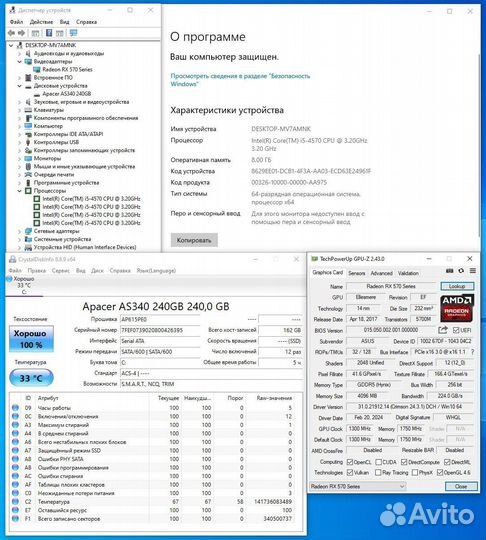The image size is (486, 540).
Task: Click the 33 °C temperature indicator button
Action: (31, 378)
